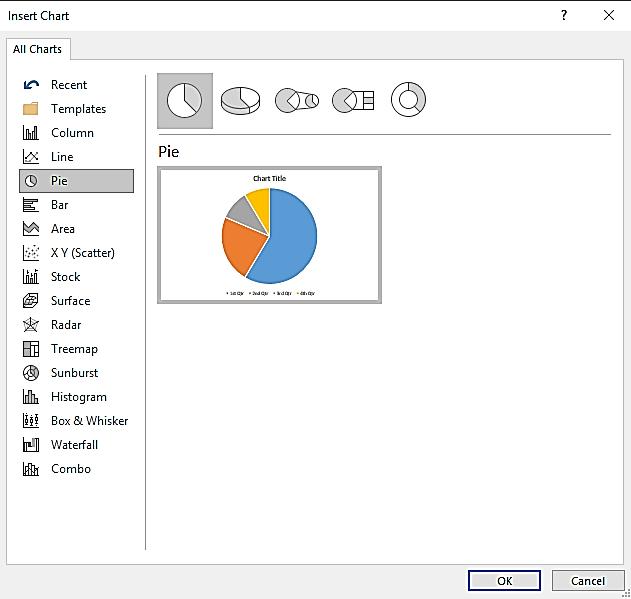Click the Stock chart icon
This screenshot has height=599, width=631.
[x=31, y=277]
